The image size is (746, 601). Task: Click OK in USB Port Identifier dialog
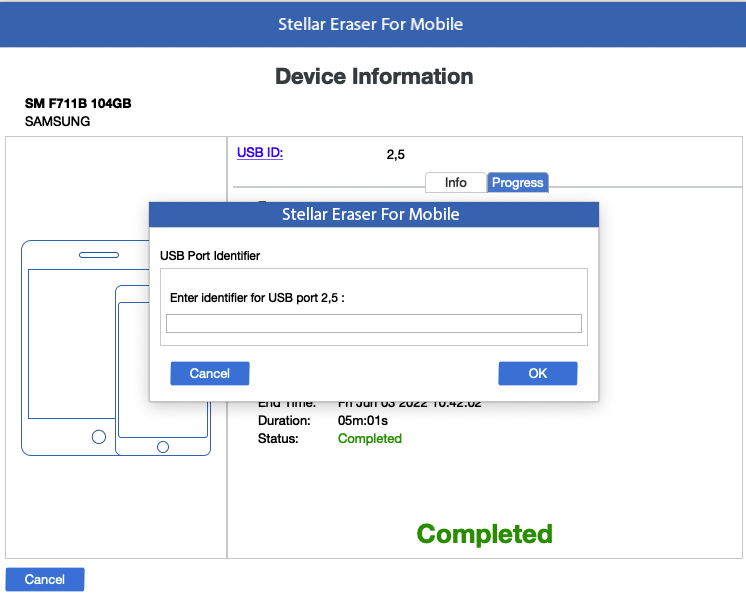(538, 373)
